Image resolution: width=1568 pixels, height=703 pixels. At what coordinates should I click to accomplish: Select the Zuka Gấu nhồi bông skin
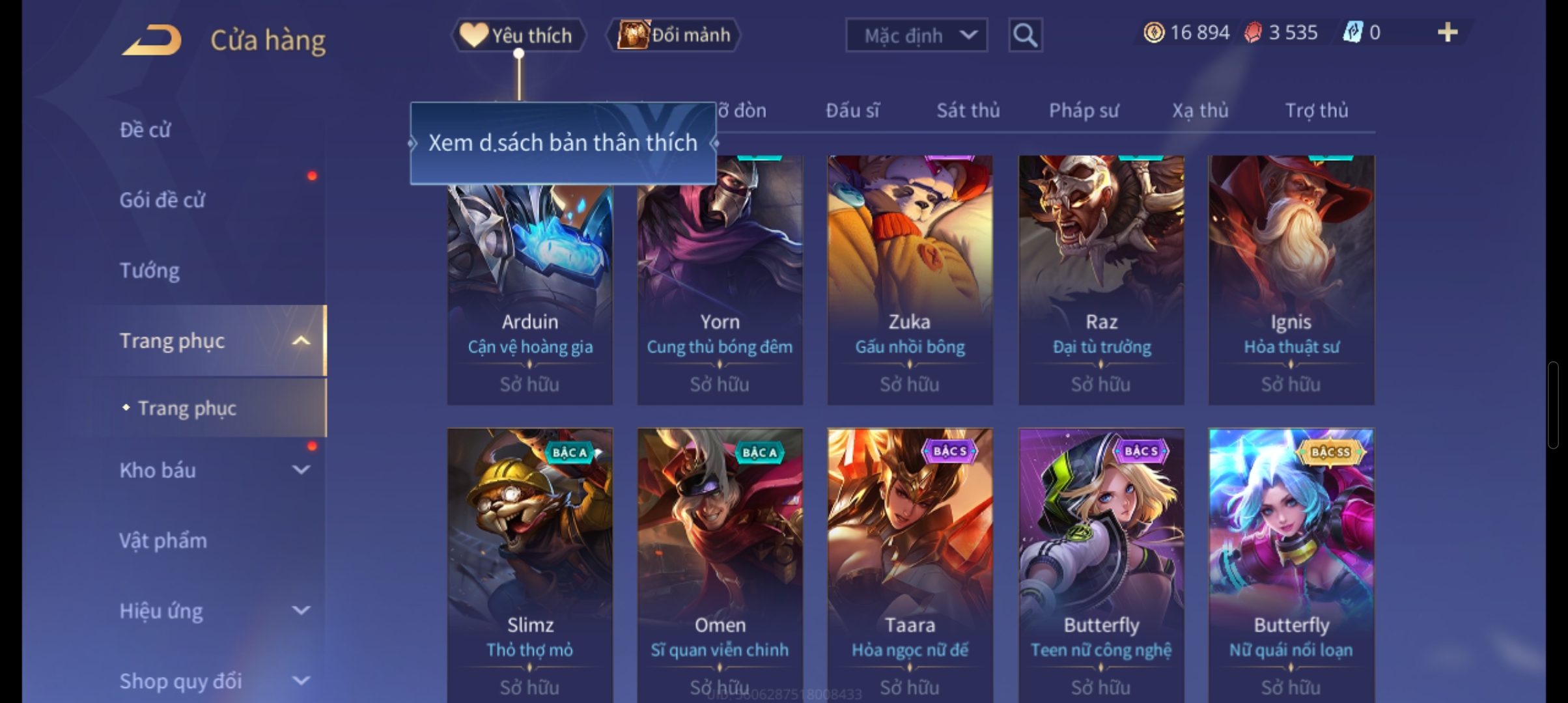click(x=910, y=280)
